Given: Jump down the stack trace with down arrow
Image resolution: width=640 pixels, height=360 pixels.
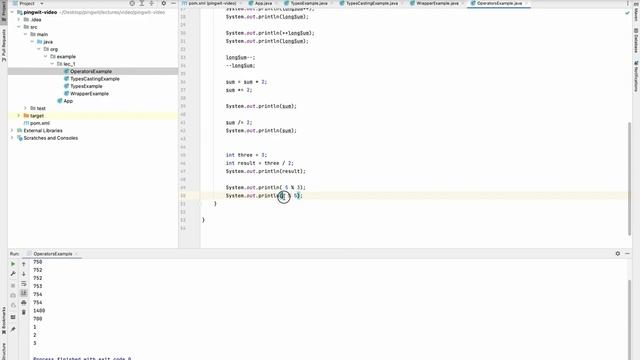Looking at the screenshot, I should (24, 274).
